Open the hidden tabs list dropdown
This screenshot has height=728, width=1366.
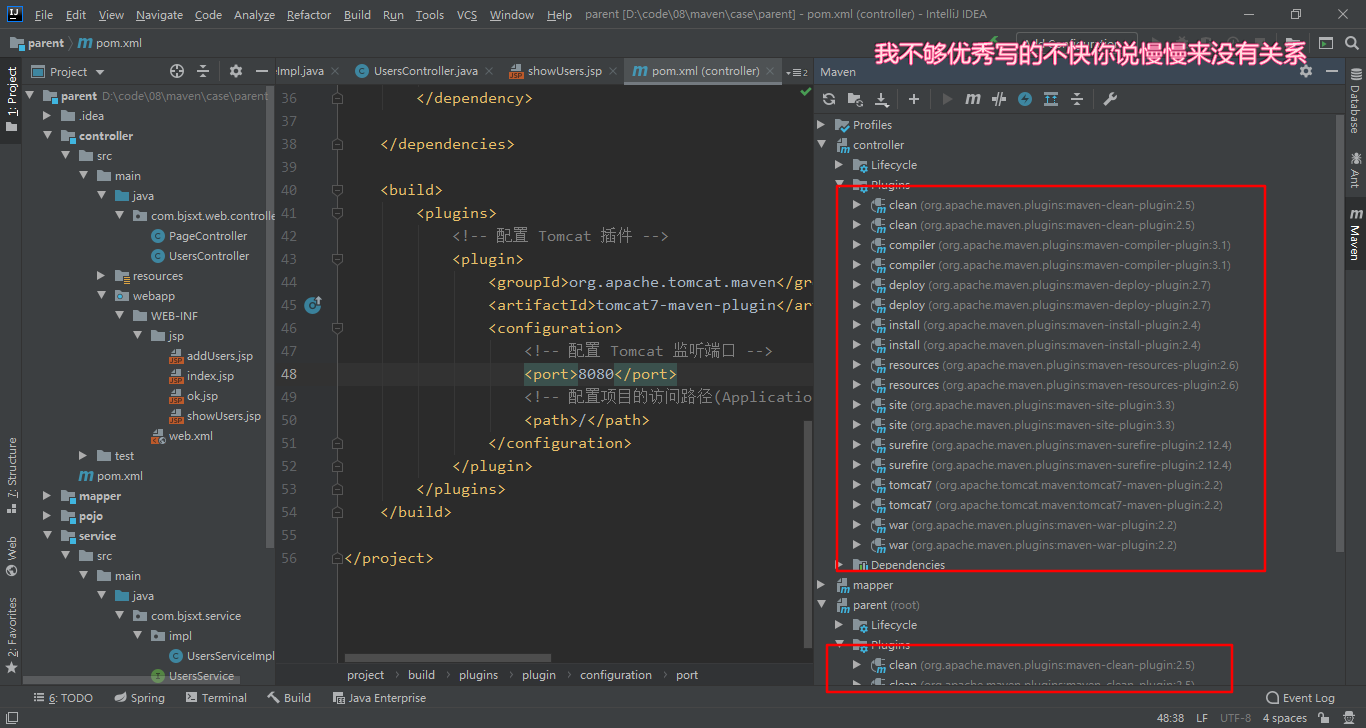(797, 72)
